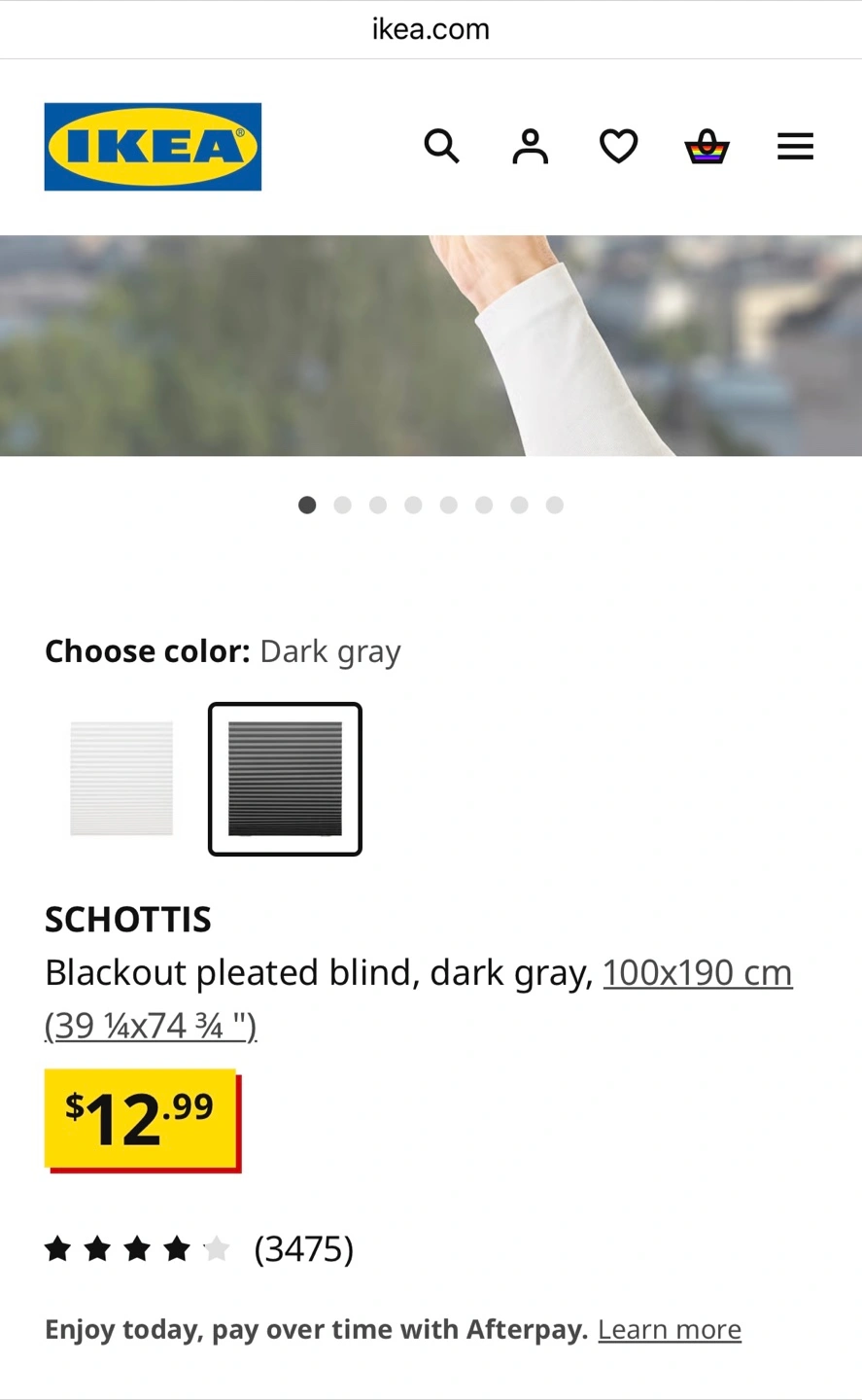Screen dimensions: 862x1400
Task: Jump to the second carousel dot
Action: pyautogui.click(x=342, y=505)
